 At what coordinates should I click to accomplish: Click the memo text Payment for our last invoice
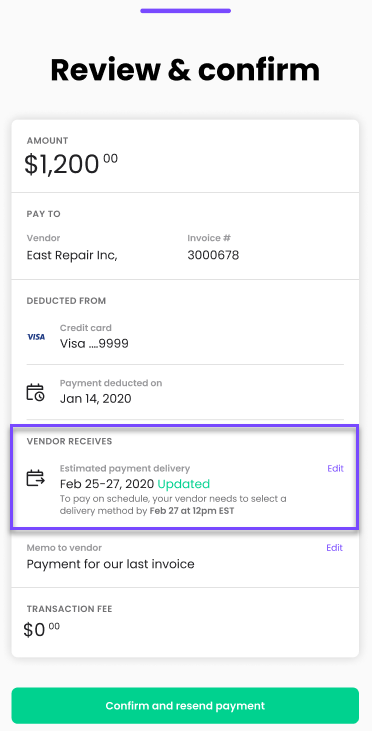[110, 564]
